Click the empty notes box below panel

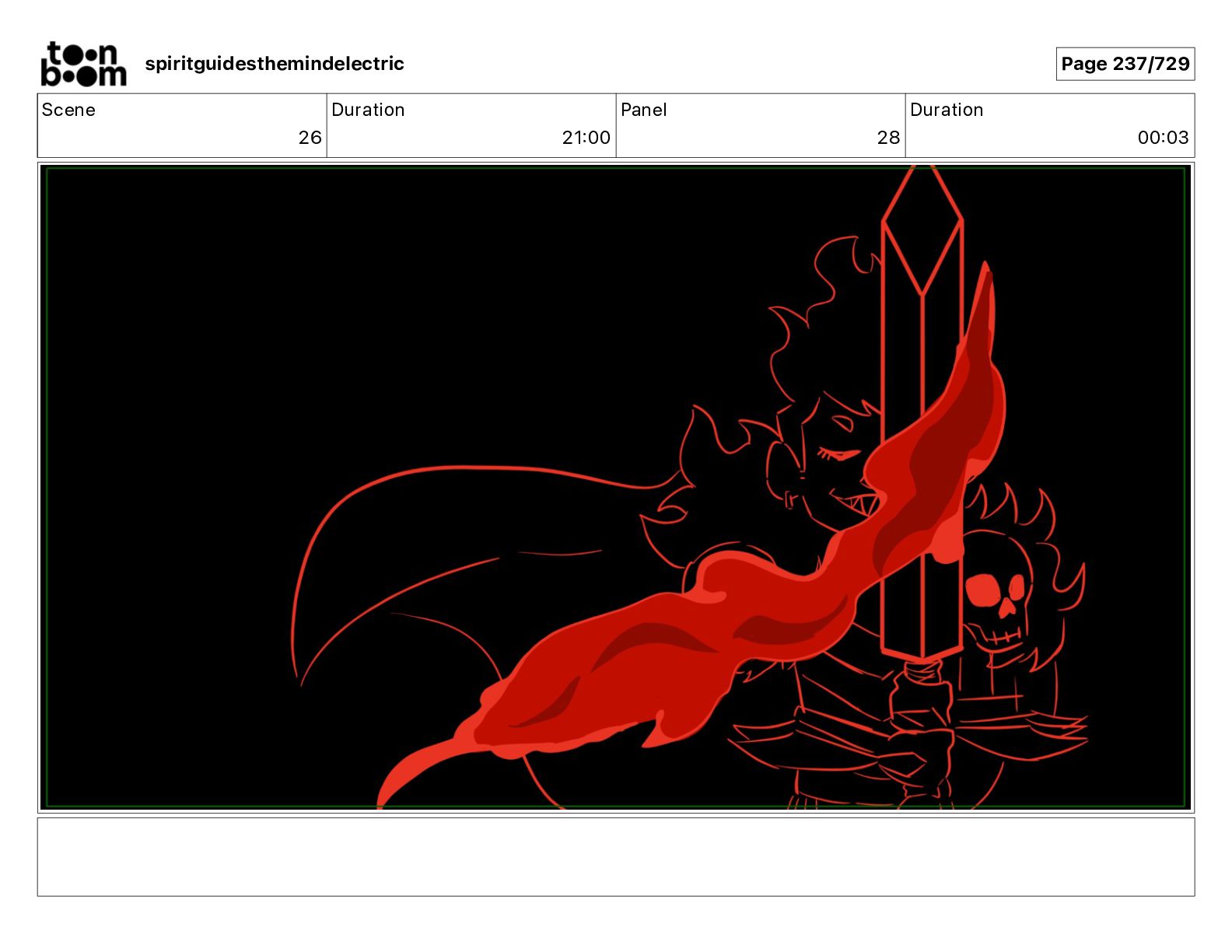click(616, 856)
